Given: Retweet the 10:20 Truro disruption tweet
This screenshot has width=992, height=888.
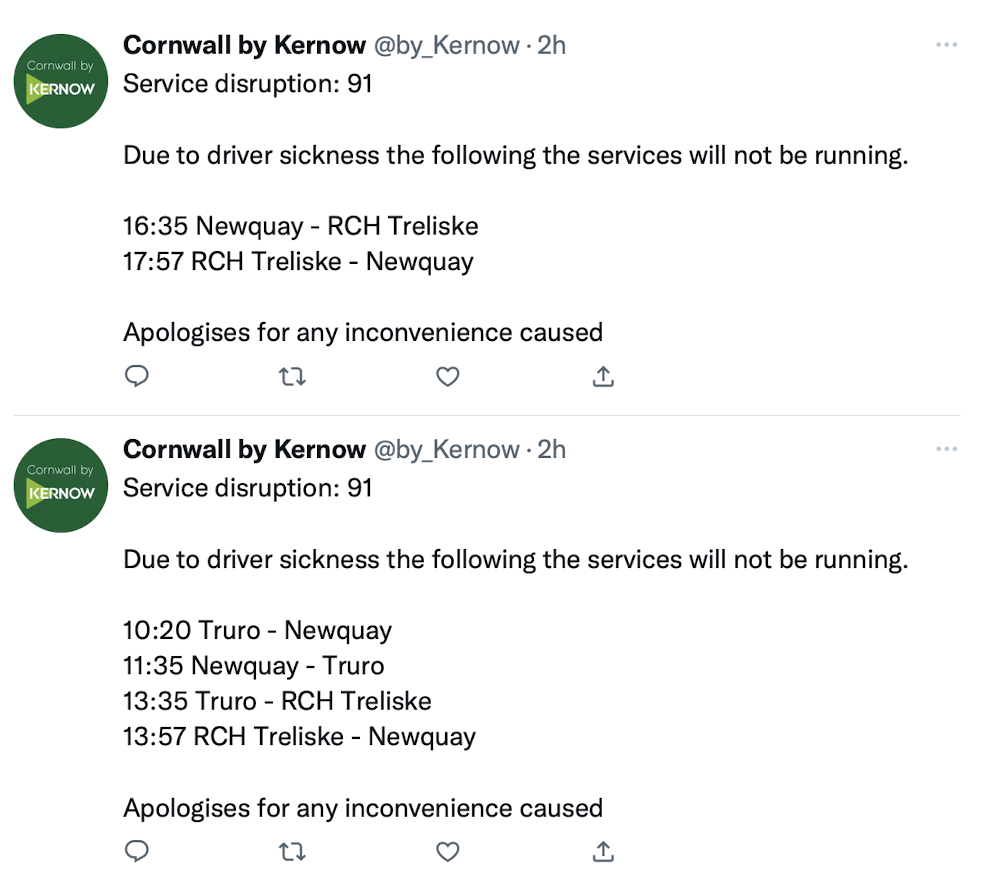Looking at the screenshot, I should click(x=292, y=851).
